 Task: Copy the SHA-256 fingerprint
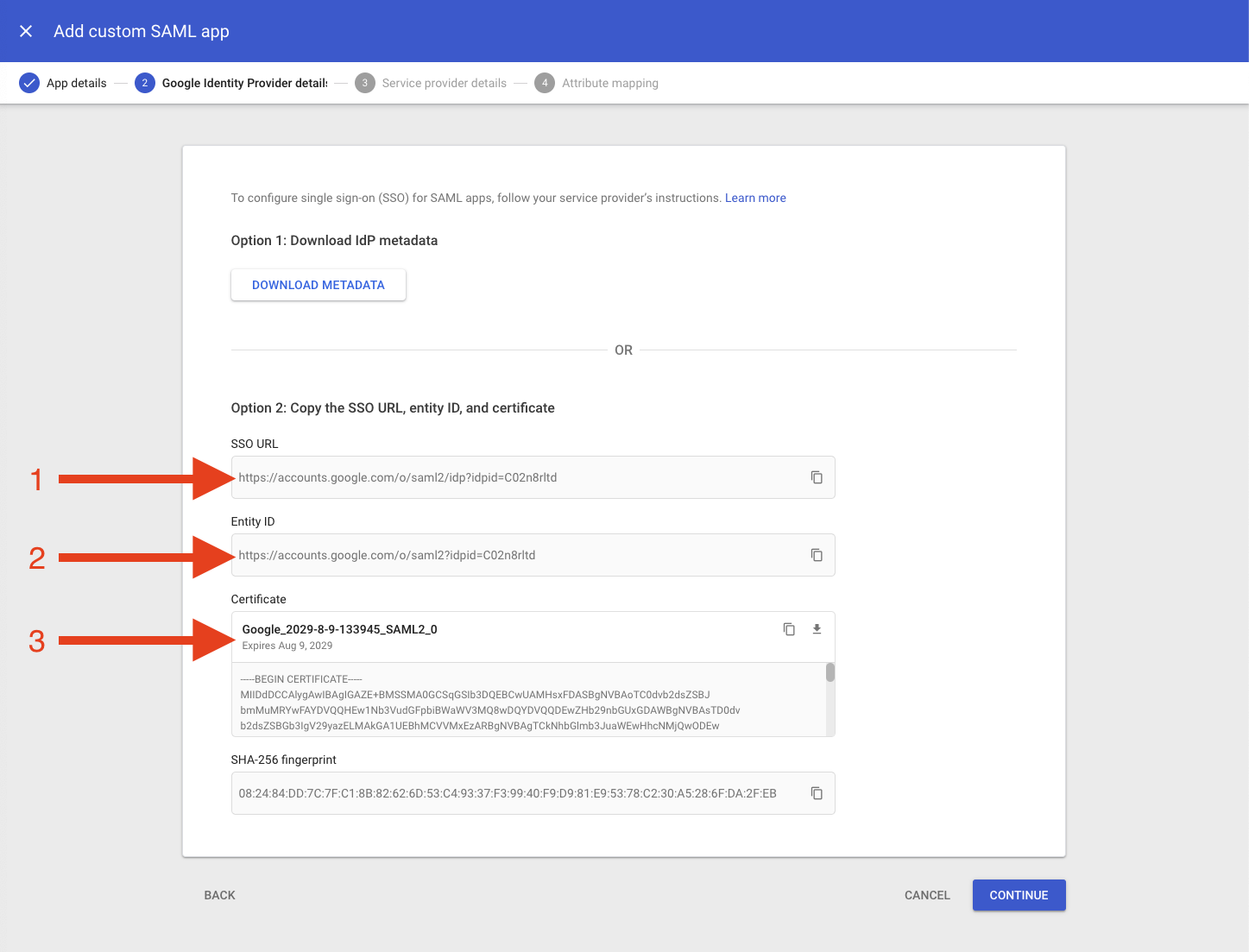click(x=816, y=793)
